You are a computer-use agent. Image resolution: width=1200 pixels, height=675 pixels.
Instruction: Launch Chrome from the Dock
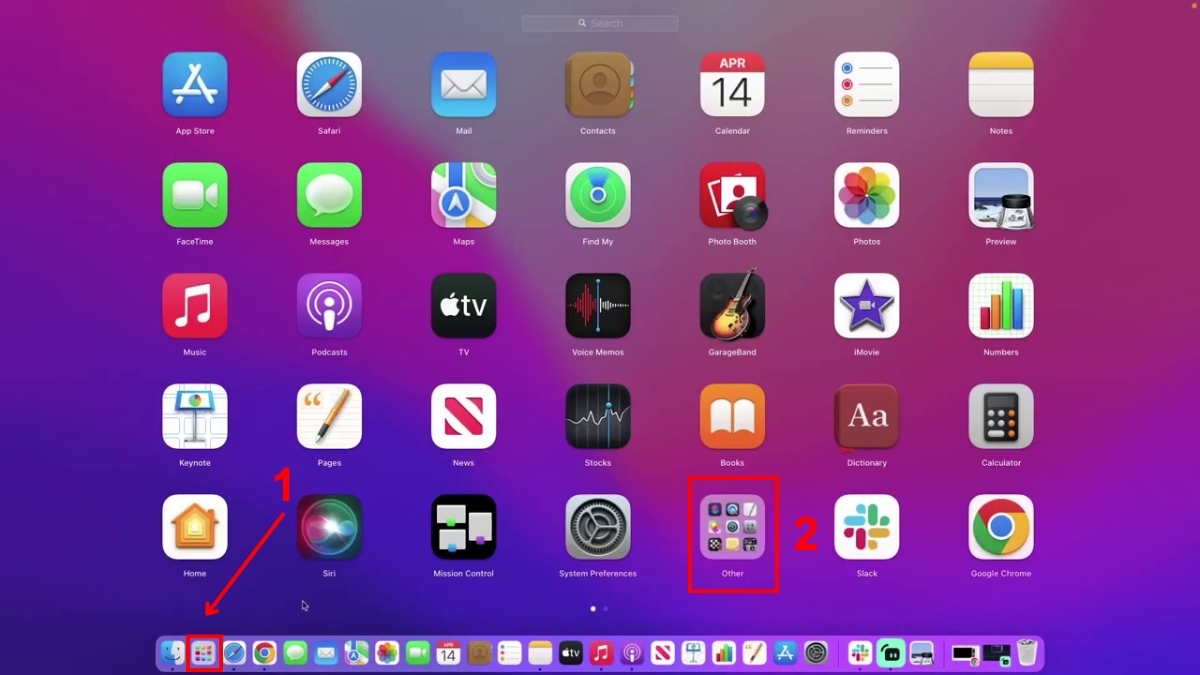tap(264, 653)
